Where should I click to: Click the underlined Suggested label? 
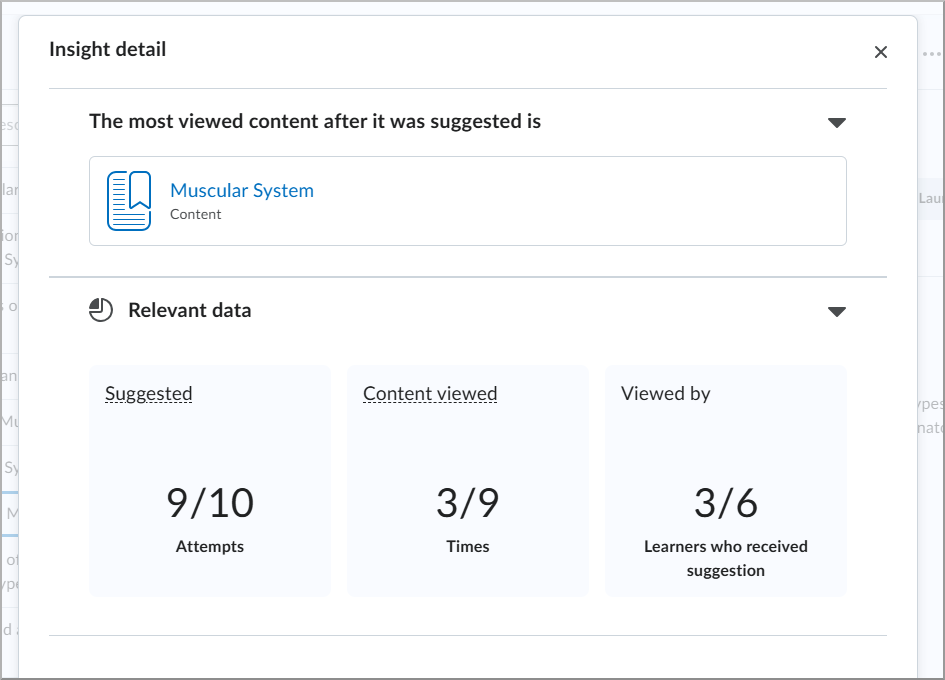(148, 393)
